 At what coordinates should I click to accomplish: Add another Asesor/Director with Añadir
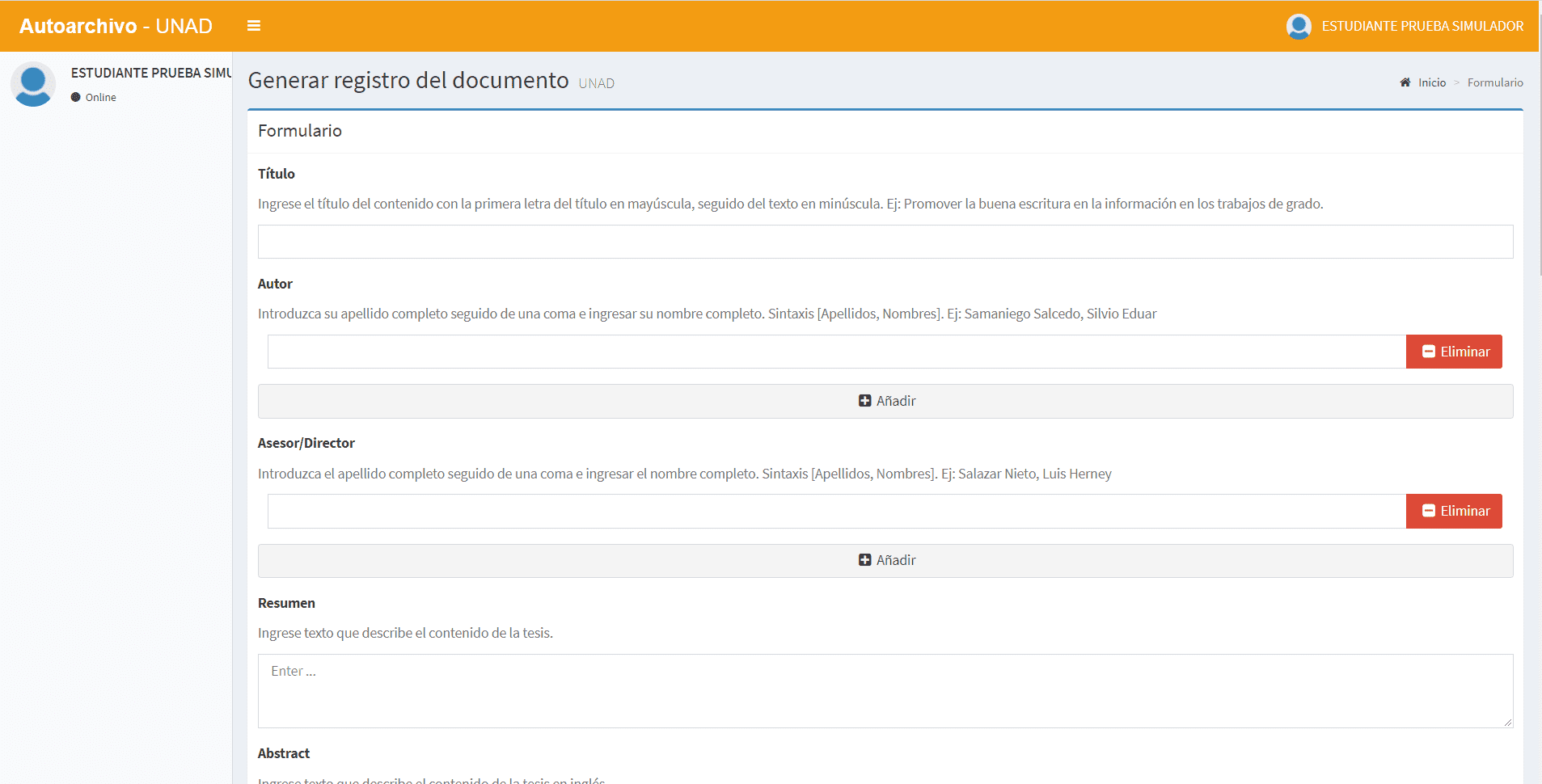coord(885,560)
